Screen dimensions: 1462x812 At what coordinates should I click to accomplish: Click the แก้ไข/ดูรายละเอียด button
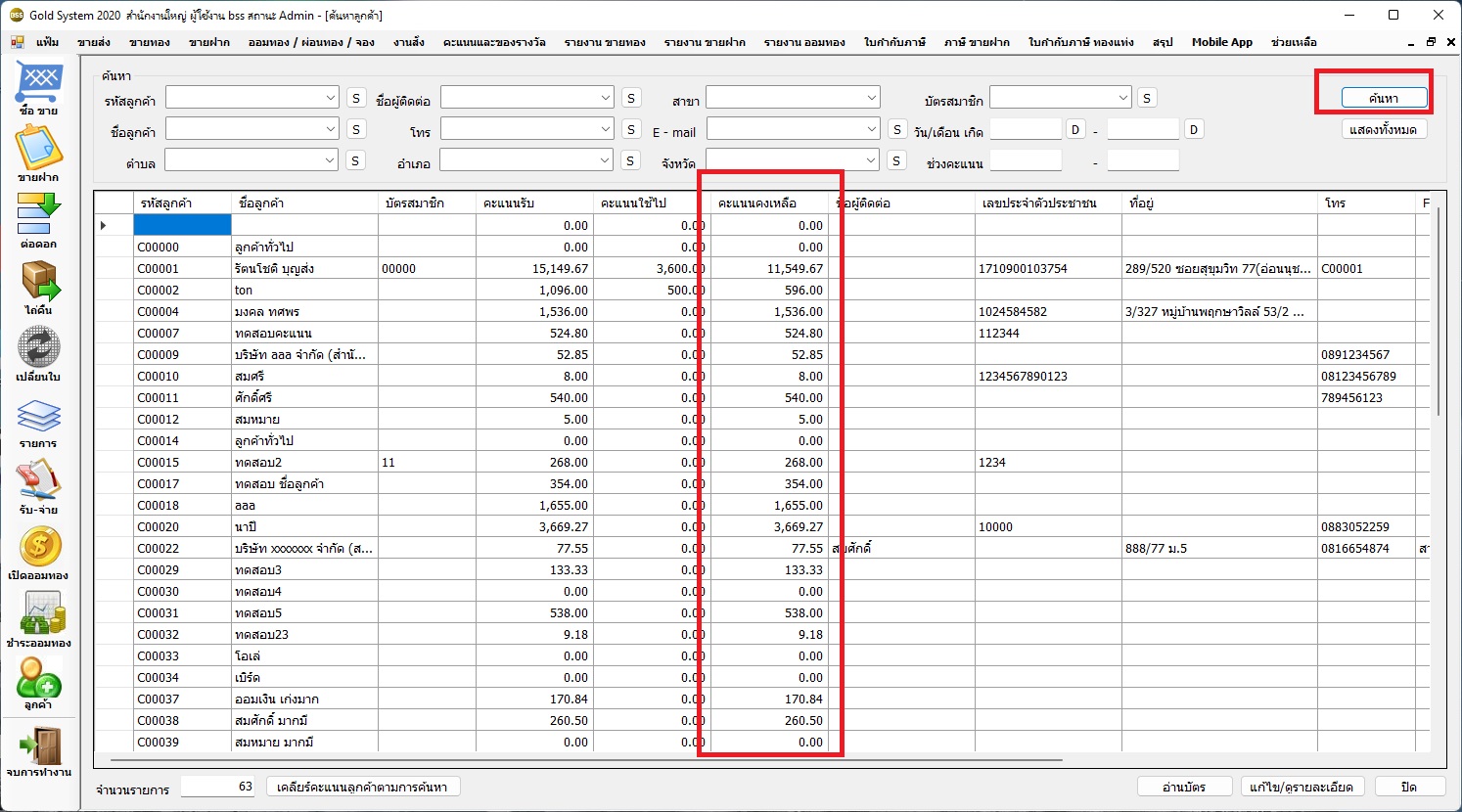coord(1302,787)
